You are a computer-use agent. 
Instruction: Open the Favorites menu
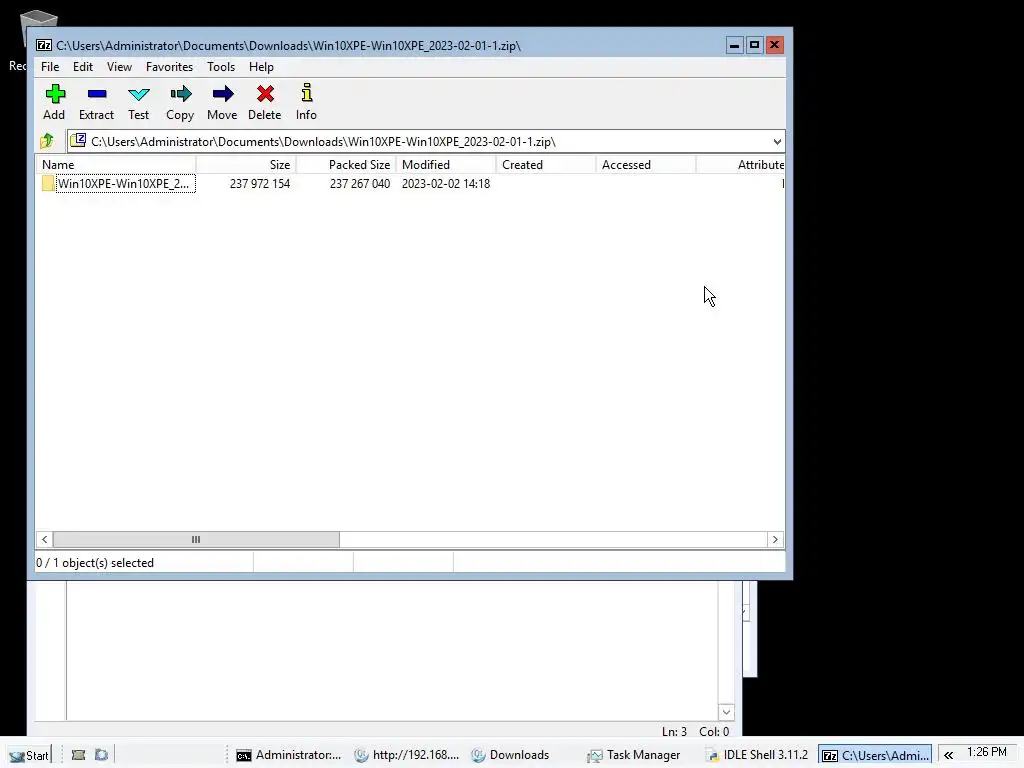[169, 67]
